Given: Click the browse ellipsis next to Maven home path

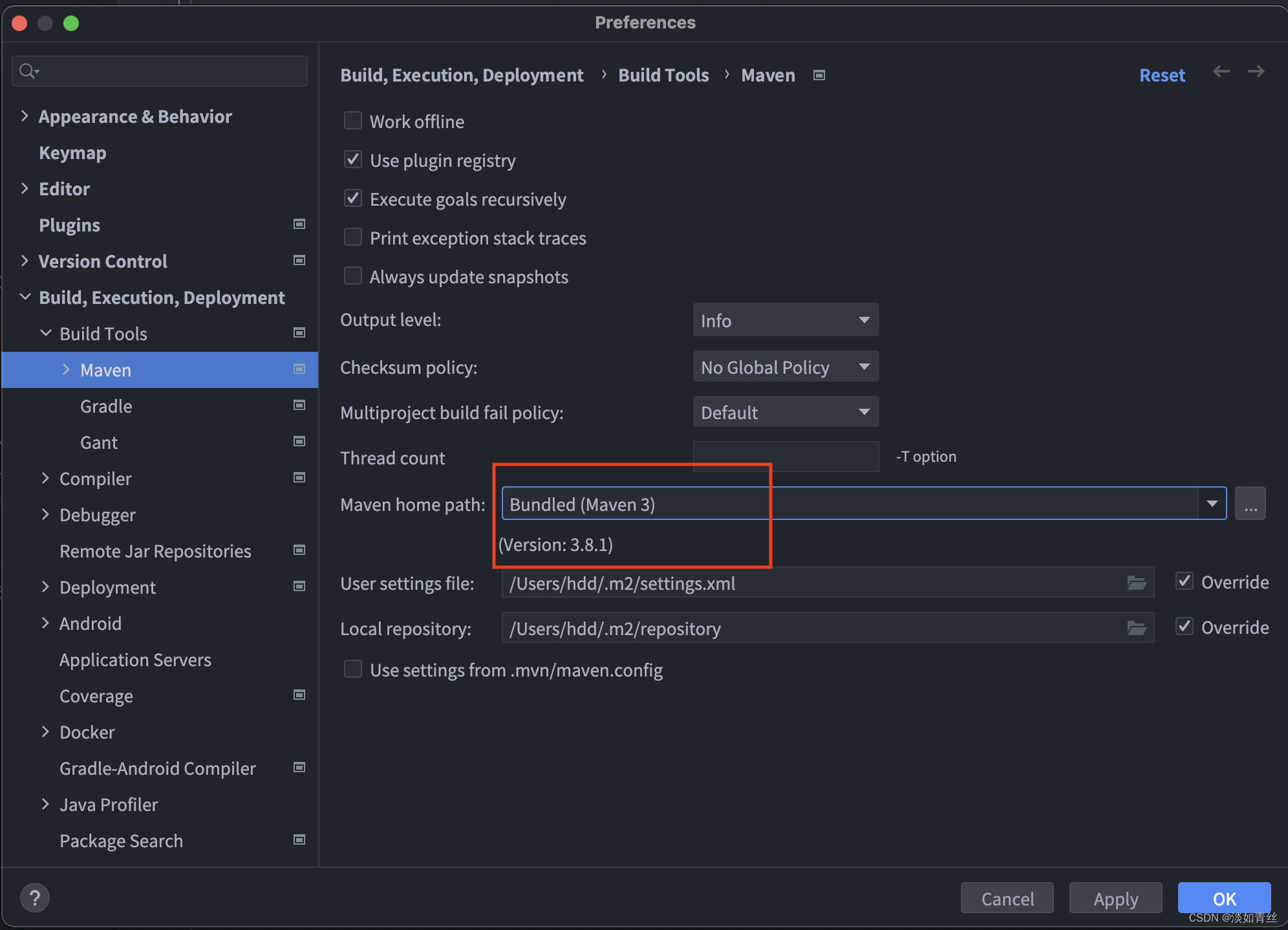Looking at the screenshot, I should [1250, 503].
